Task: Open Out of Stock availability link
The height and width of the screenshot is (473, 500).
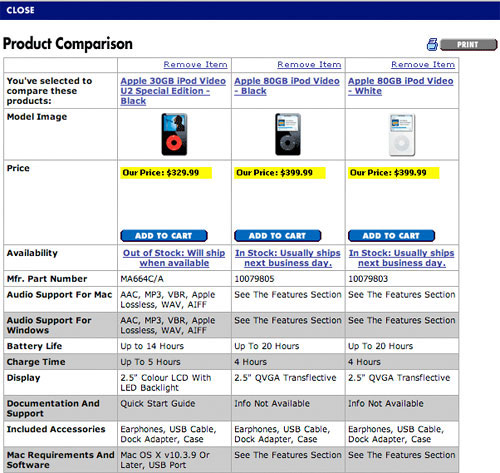Action: pyautogui.click(x=174, y=258)
